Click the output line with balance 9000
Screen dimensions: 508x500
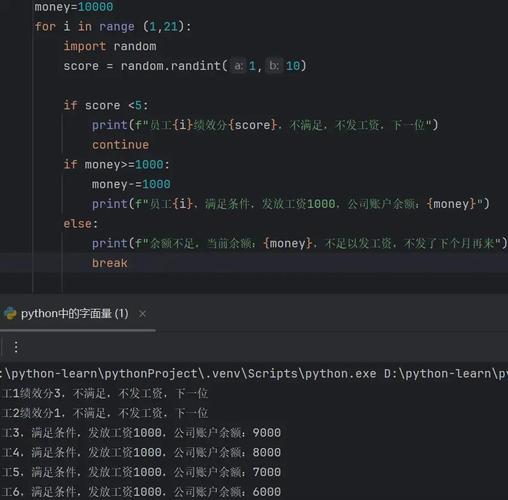pyautogui.click(x=140, y=433)
